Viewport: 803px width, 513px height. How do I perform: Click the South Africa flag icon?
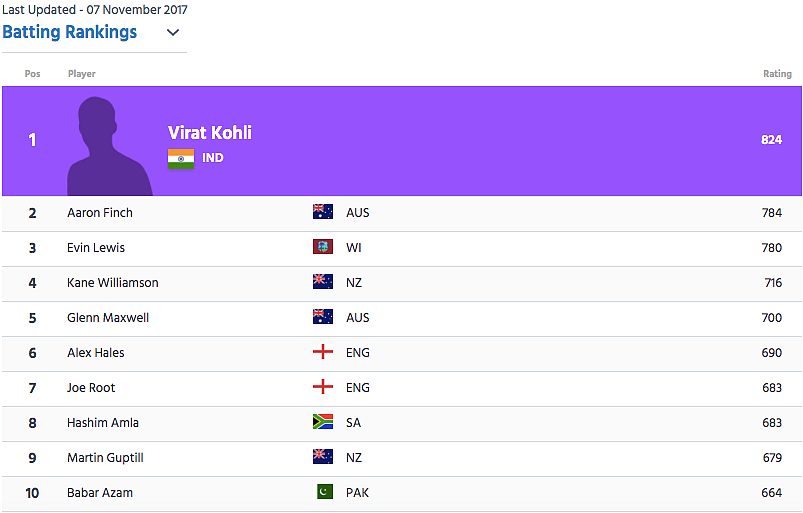(x=323, y=422)
